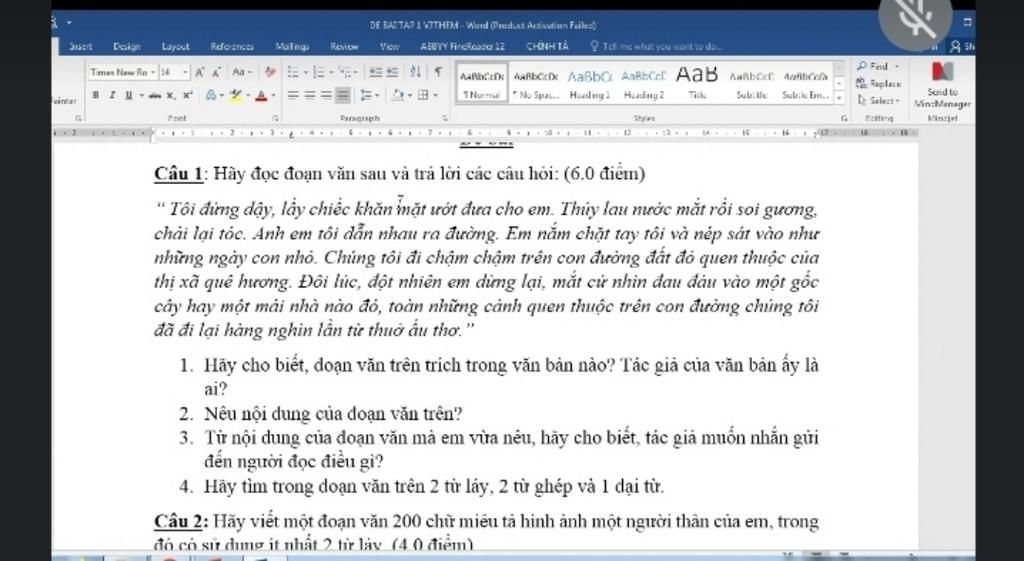Justify the paragraph text
The image size is (1024, 561).
[x=343, y=95]
